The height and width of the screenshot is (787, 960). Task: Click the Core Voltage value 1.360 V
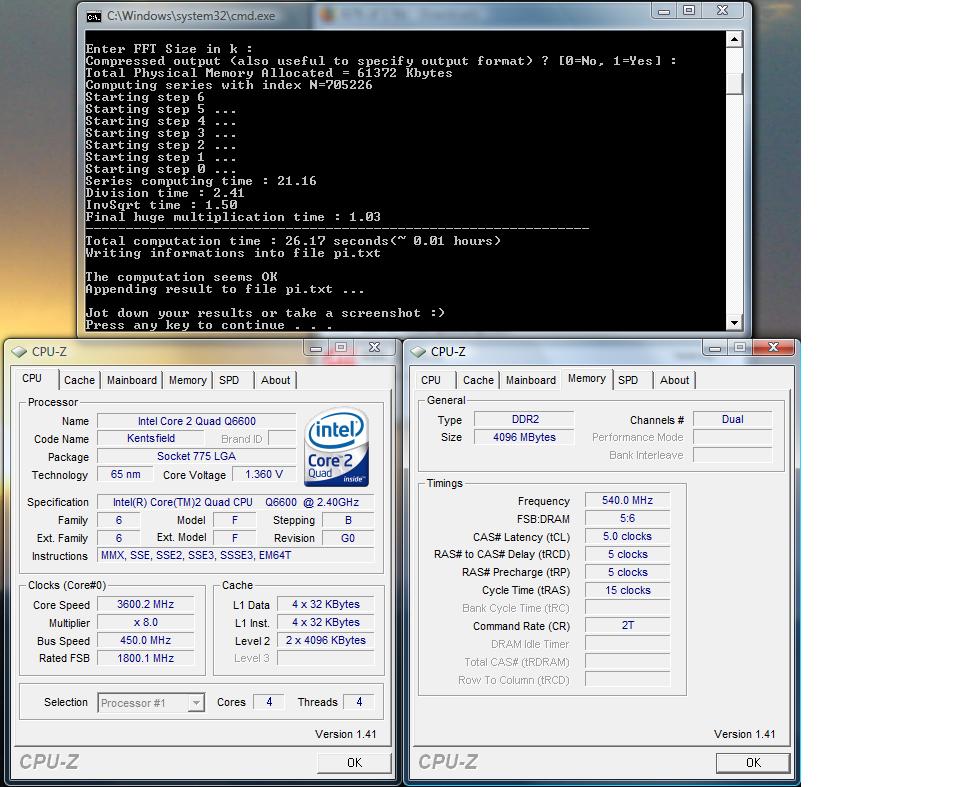click(x=264, y=475)
